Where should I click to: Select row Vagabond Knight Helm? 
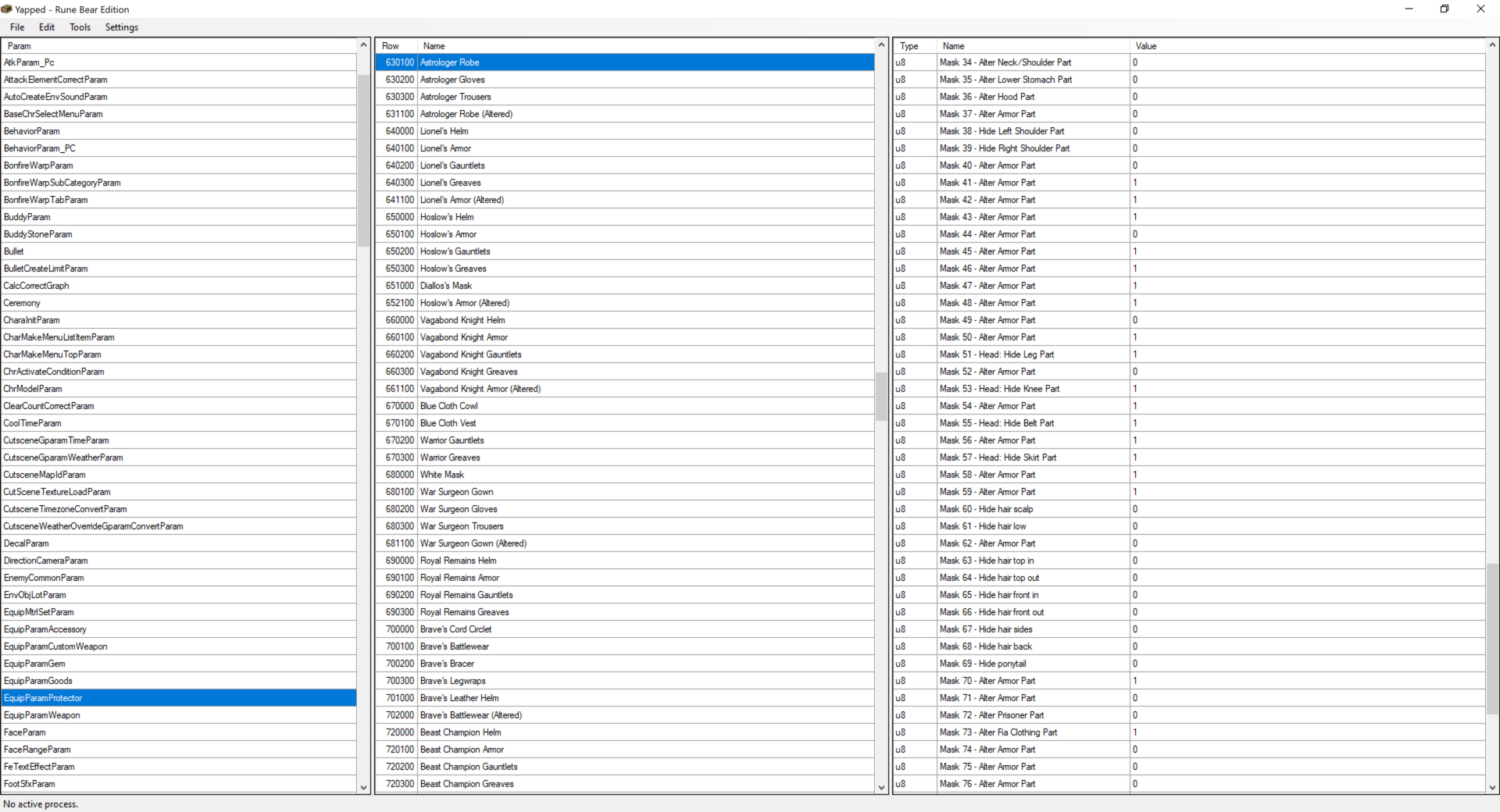click(626, 320)
